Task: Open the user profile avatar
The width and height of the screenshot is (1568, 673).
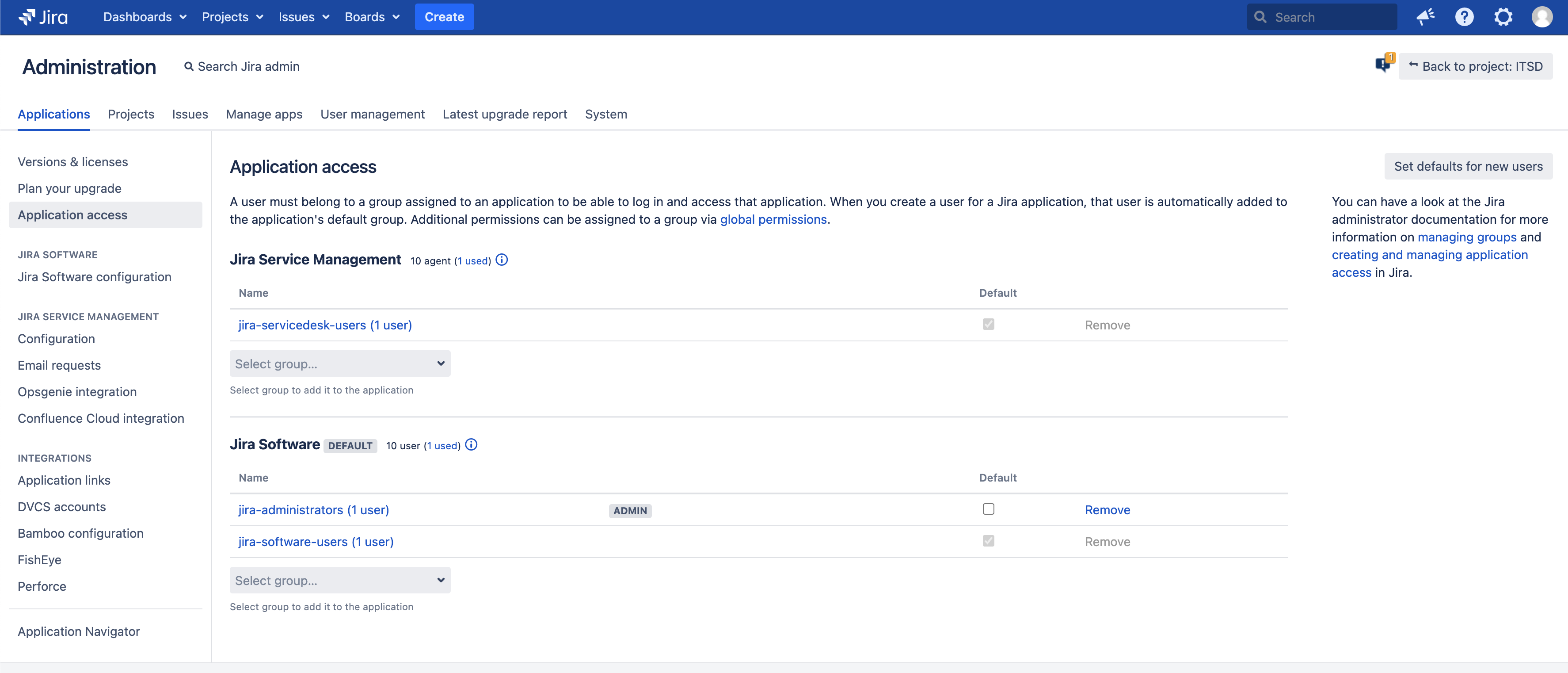Action: [1542, 17]
